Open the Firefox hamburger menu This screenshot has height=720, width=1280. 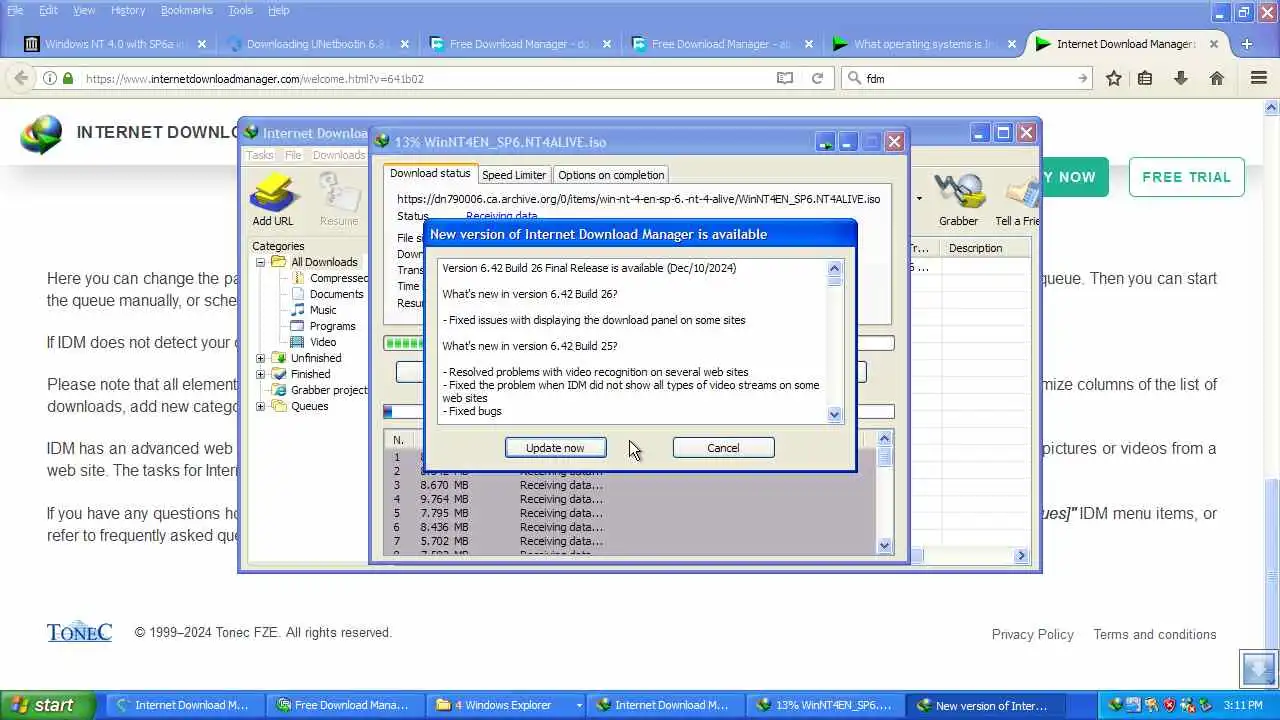(x=1259, y=78)
